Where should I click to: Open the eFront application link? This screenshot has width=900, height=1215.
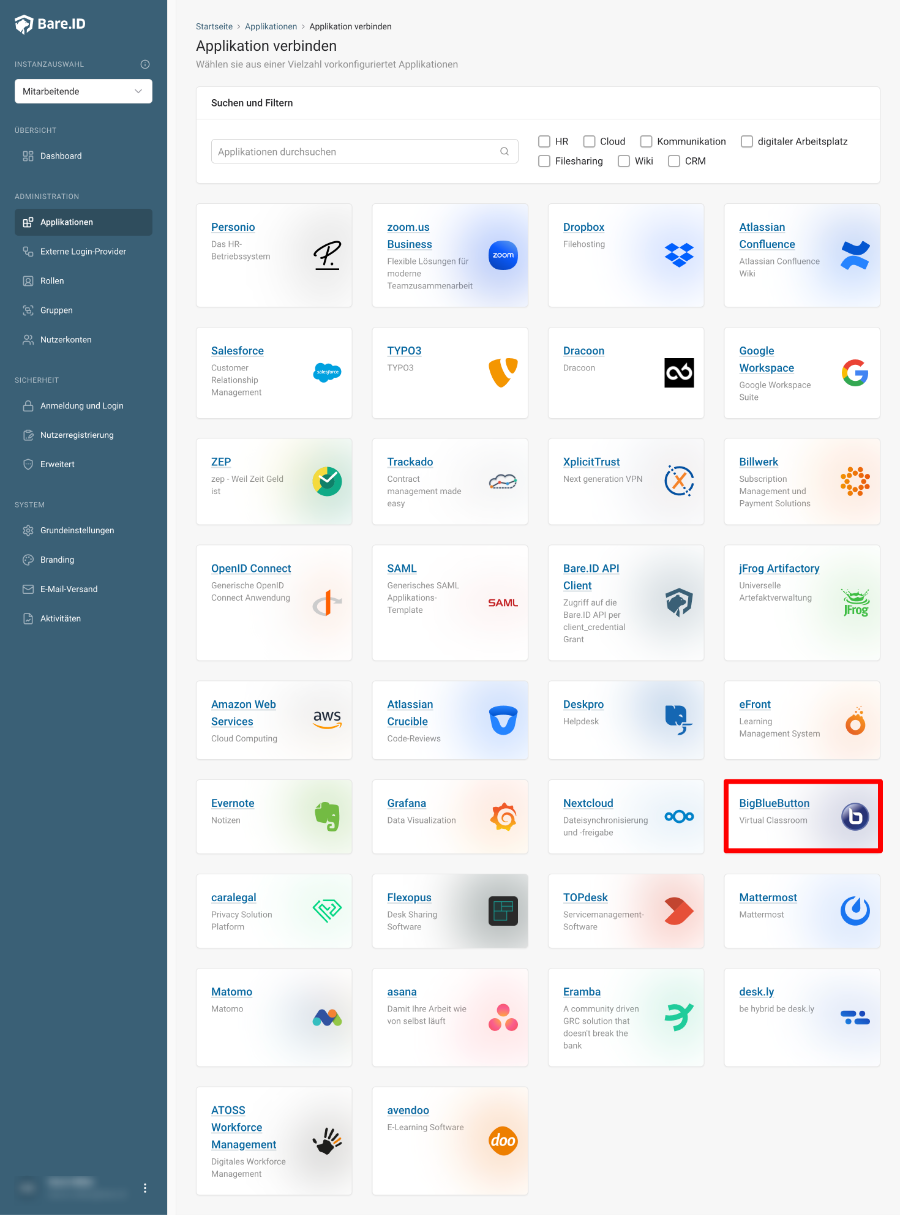coord(755,704)
